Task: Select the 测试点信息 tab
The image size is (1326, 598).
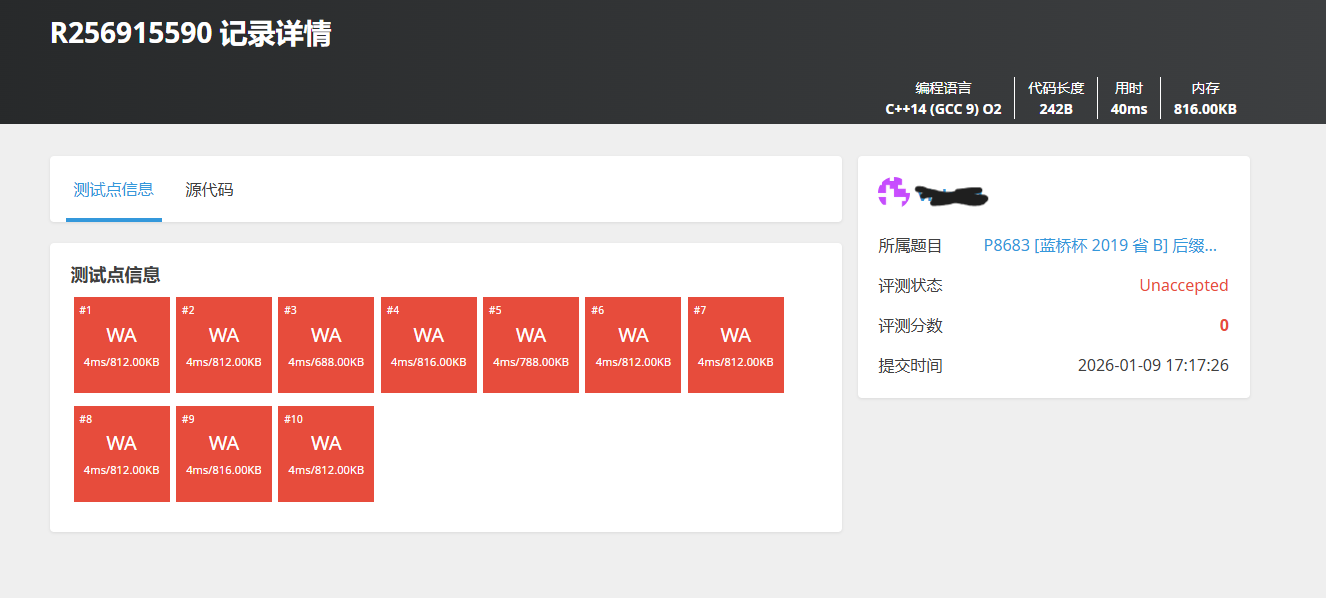Action: click(x=113, y=189)
